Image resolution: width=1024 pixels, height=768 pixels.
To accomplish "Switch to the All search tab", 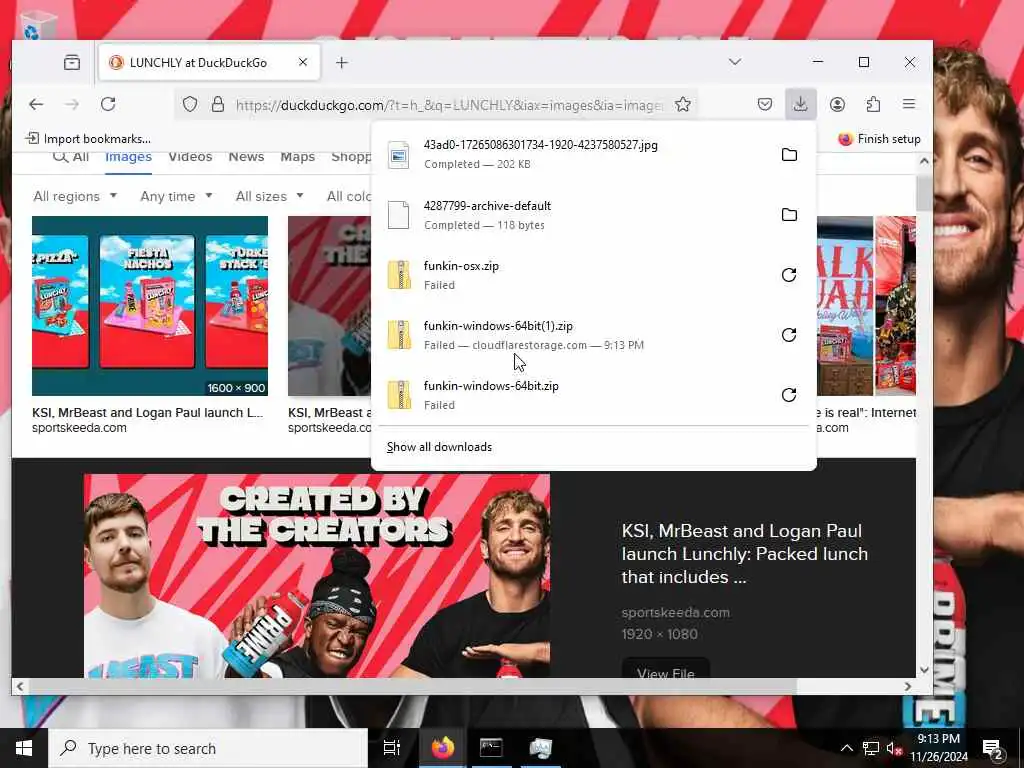I will click(71, 157).
